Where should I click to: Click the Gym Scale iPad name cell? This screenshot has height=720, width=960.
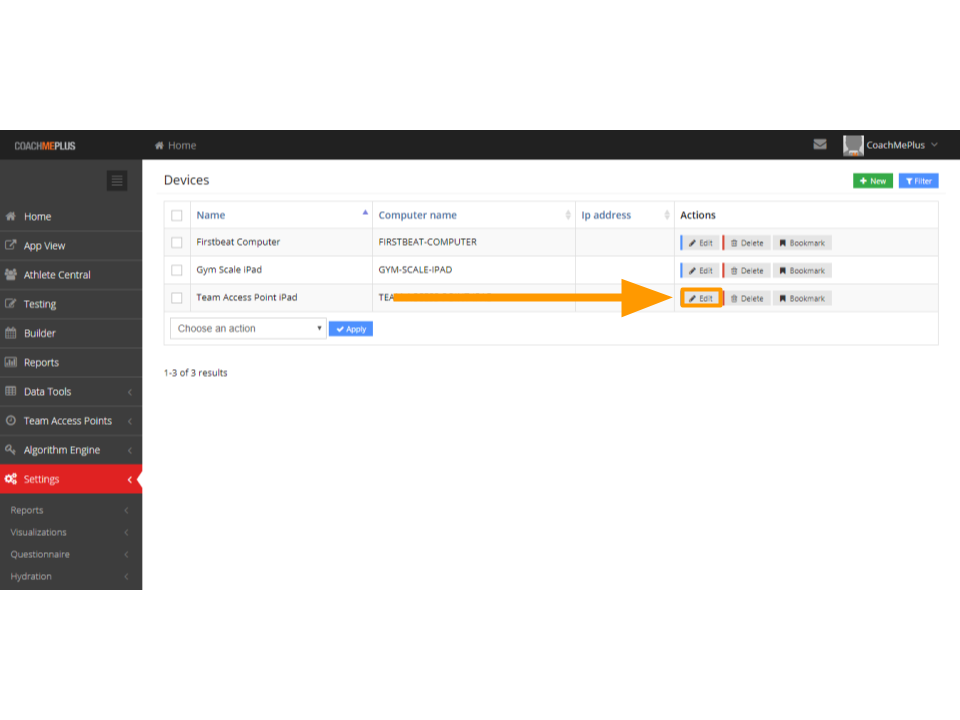(229, 269)
